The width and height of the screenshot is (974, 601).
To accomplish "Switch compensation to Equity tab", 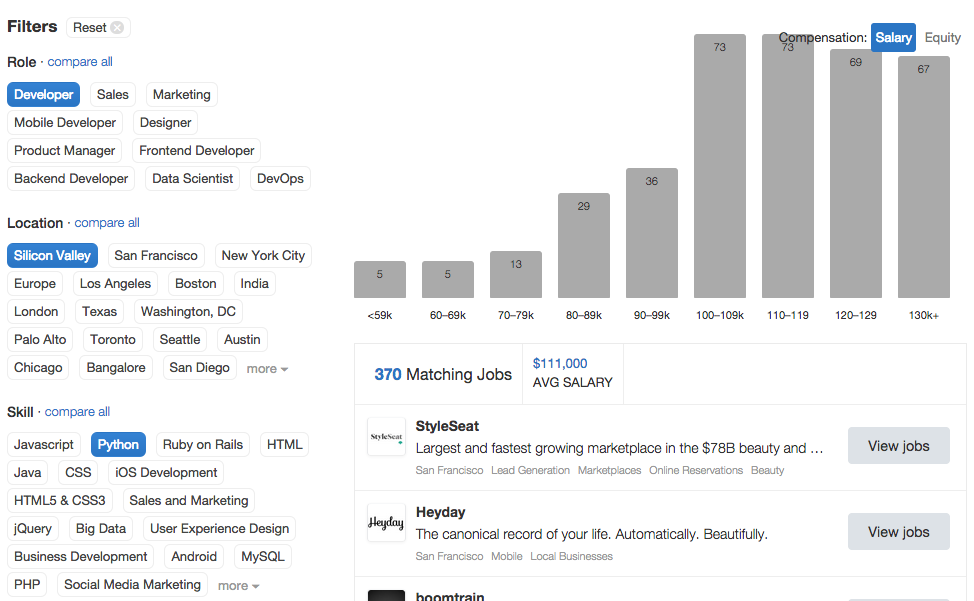I will pos(942,38).
